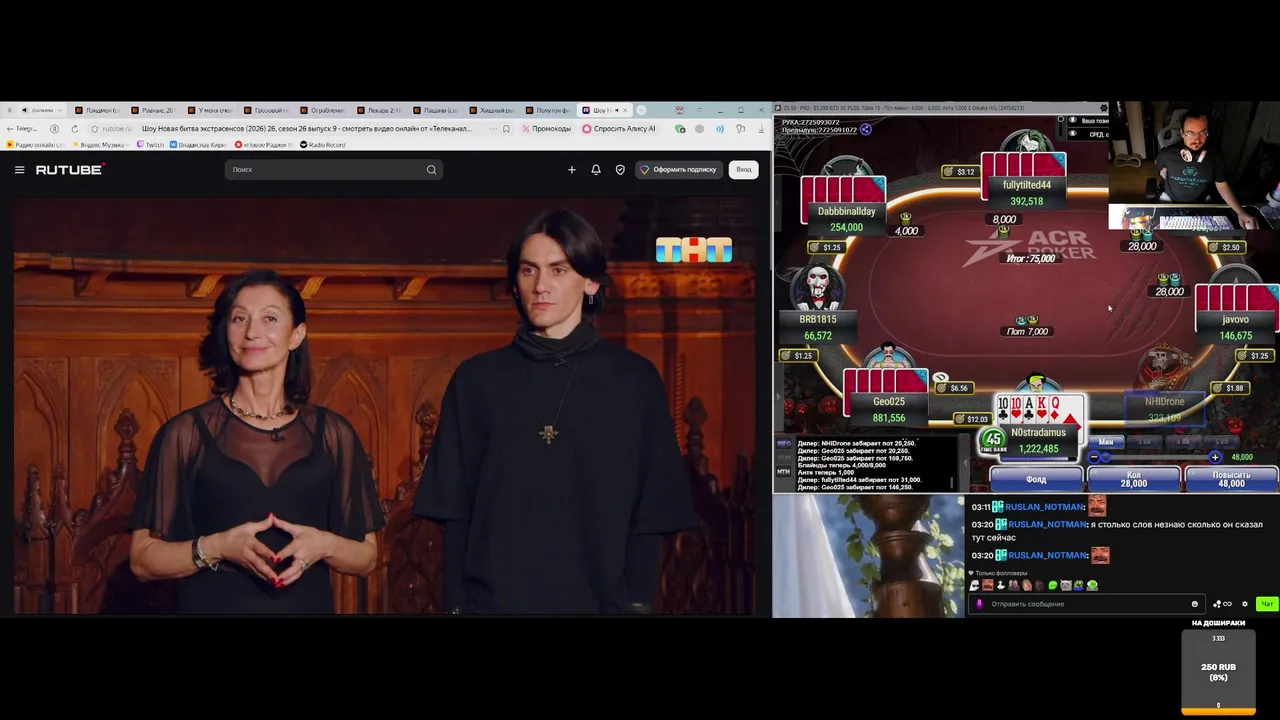Image resolution: width=1280 pixels, height=720 pixels.
Task: Open the Twitch bookmark
Action: click(x=150, y=145)
